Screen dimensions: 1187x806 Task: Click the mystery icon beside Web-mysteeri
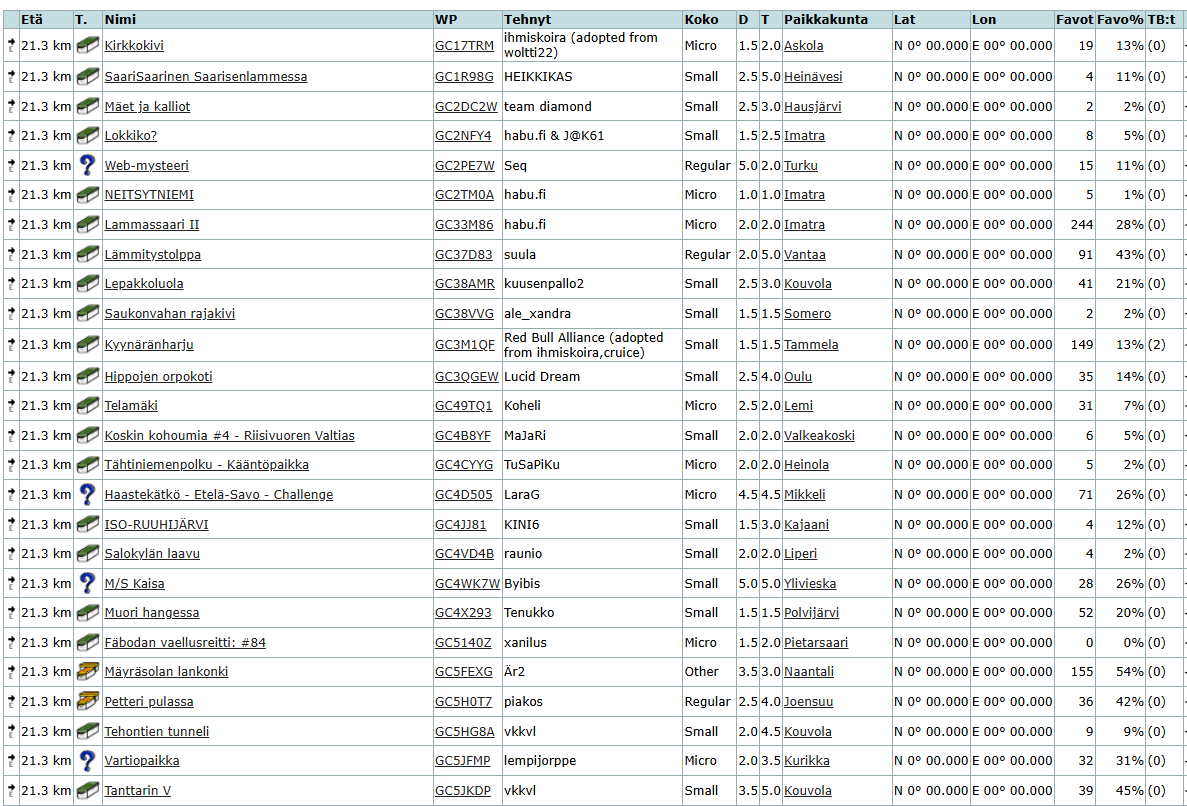pos(87,165)
